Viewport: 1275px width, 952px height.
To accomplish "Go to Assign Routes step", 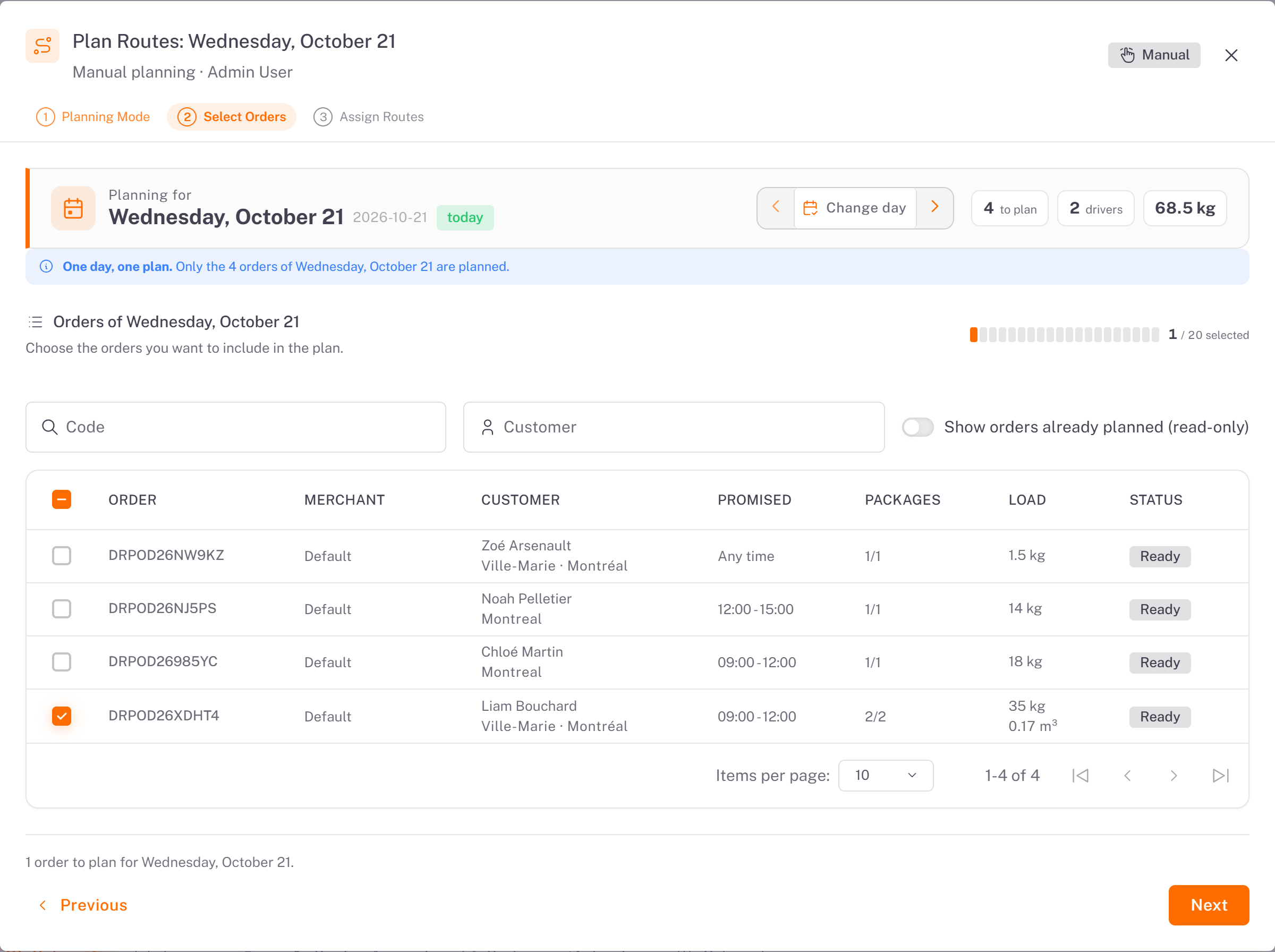I will [369, 117].
